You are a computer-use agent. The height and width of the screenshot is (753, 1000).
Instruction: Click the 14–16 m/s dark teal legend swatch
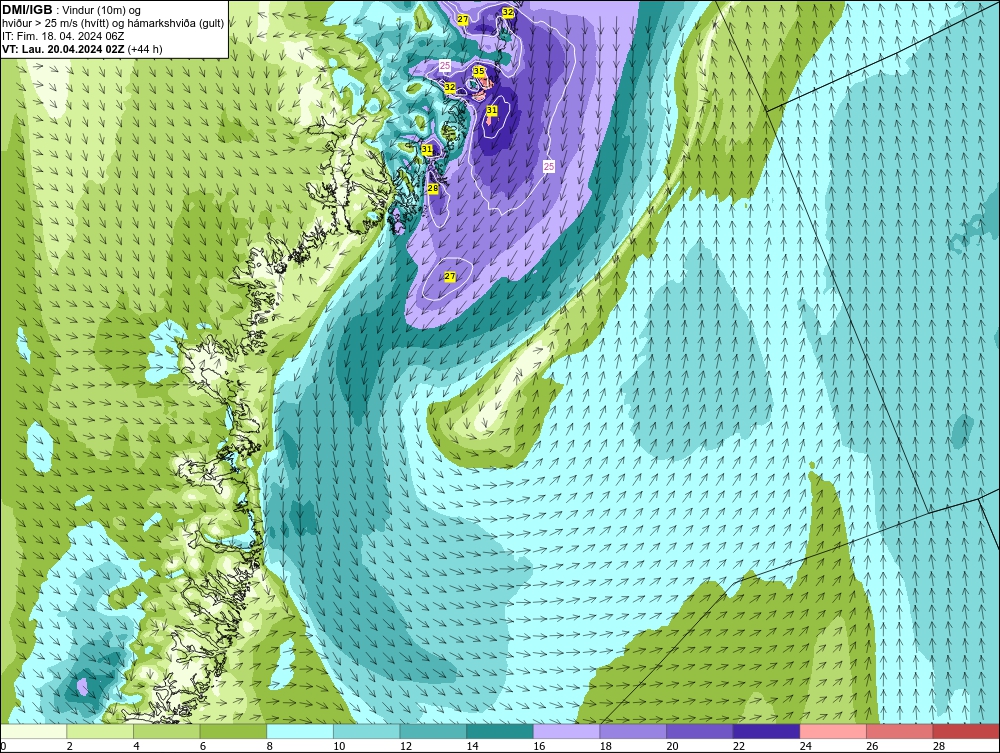(500, 731)
